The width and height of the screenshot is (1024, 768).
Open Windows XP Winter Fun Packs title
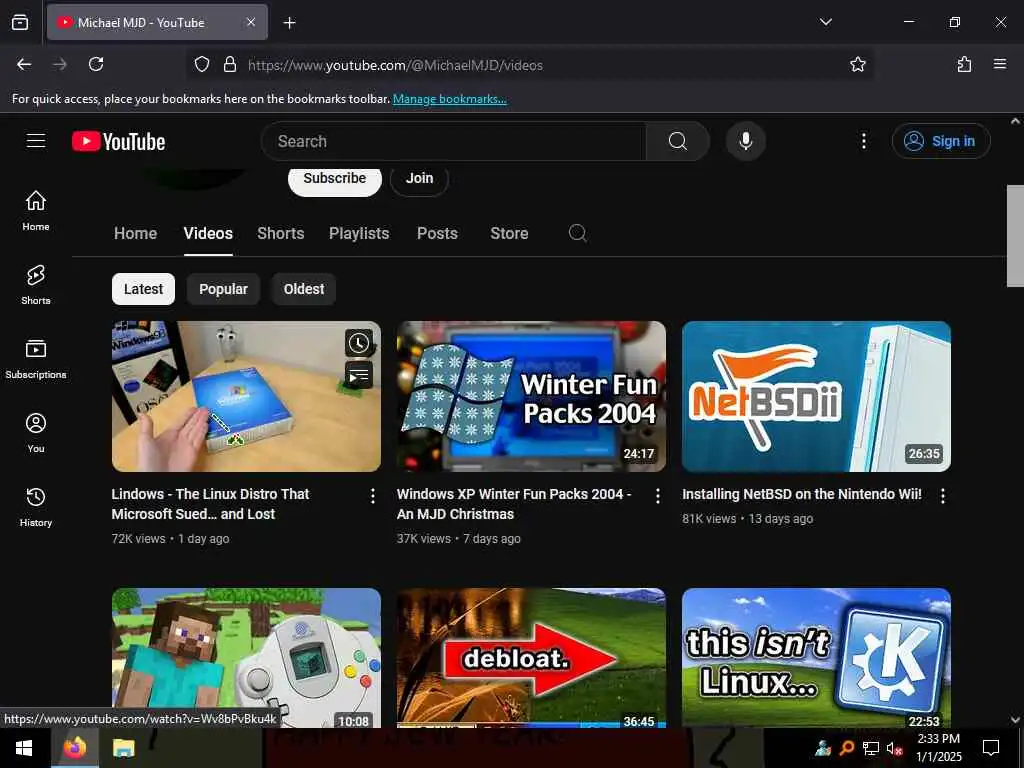513,504
